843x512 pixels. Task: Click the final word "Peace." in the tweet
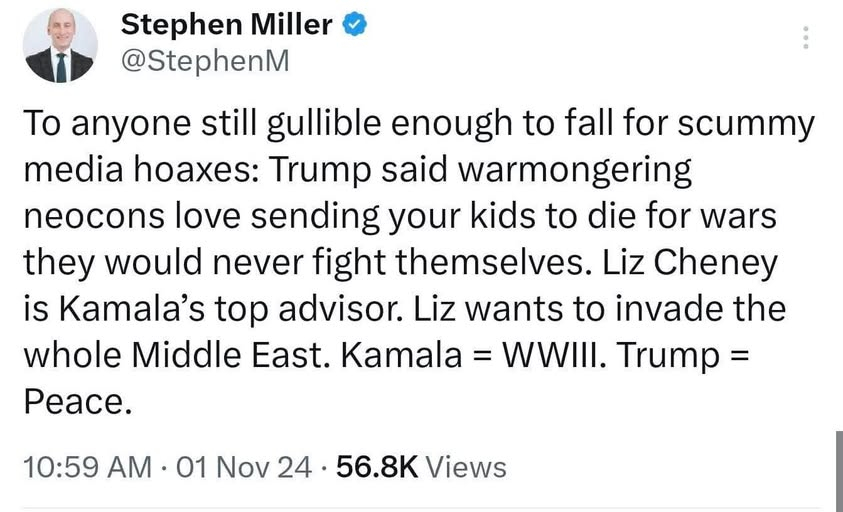tap(77, 401)
